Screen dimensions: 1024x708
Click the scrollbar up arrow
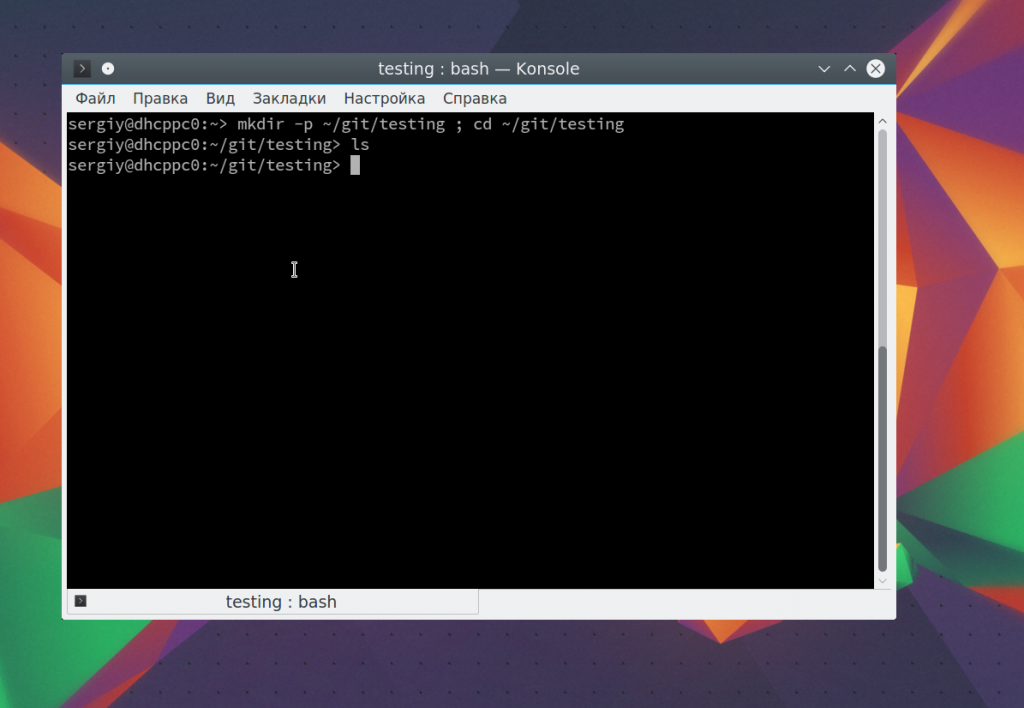(x=882, y=121)
